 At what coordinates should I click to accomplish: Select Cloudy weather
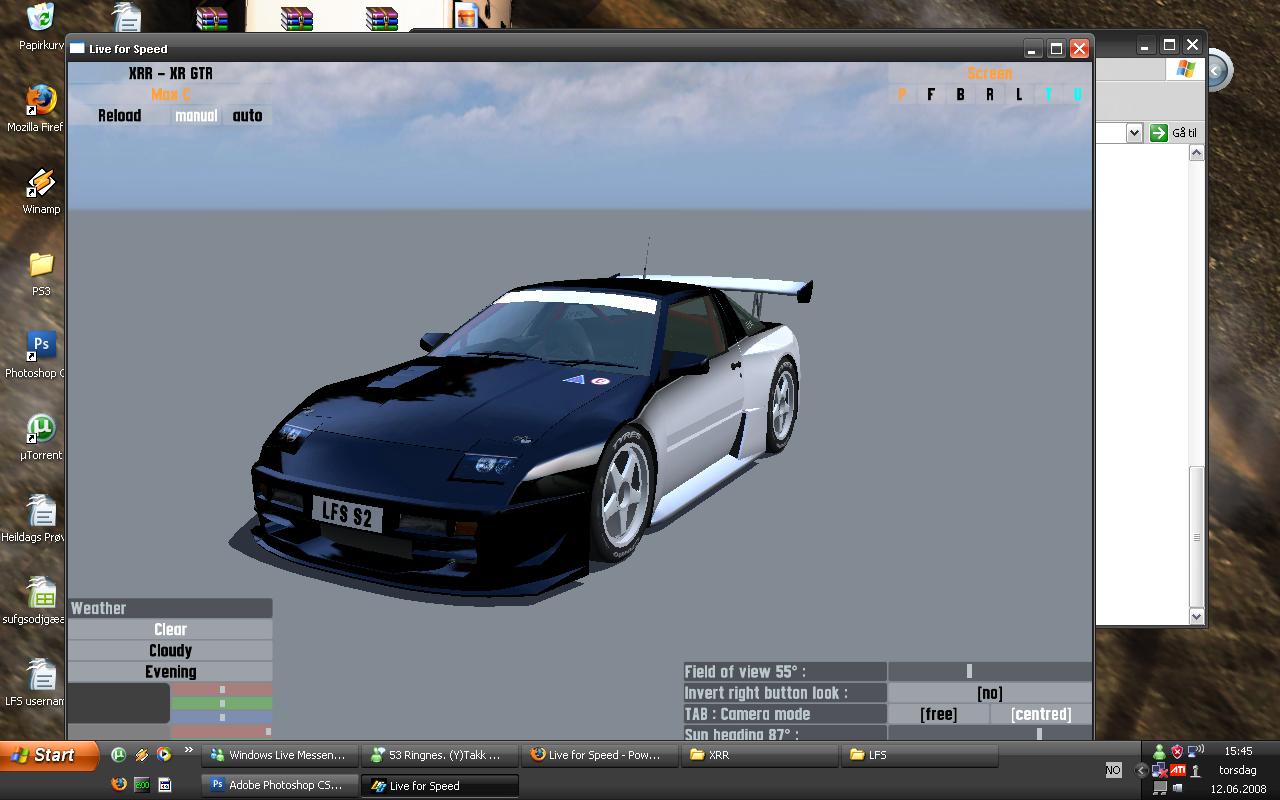(170, 650)
